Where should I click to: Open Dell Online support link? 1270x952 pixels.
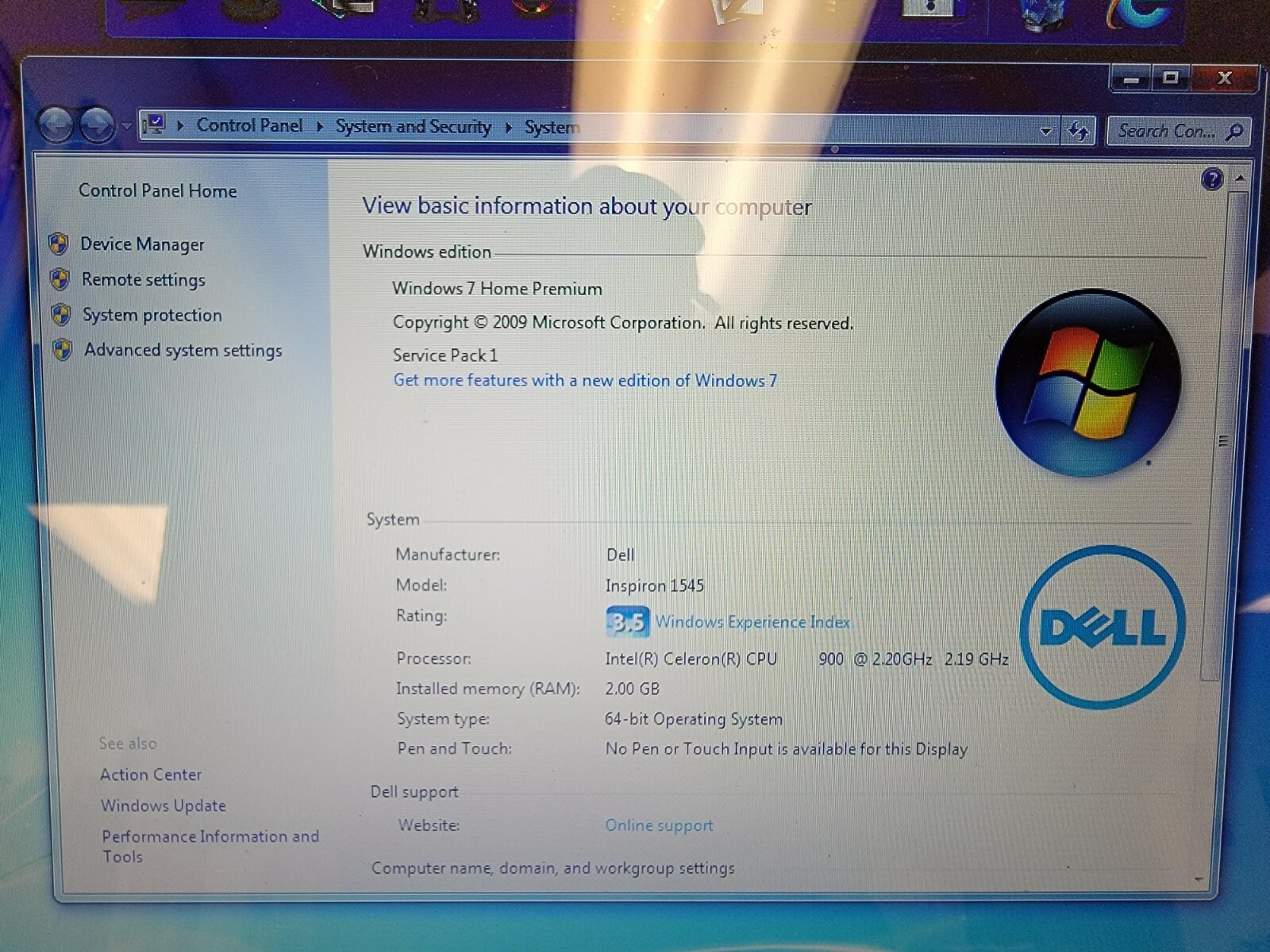pyautogui.click(x=659, y=825)
